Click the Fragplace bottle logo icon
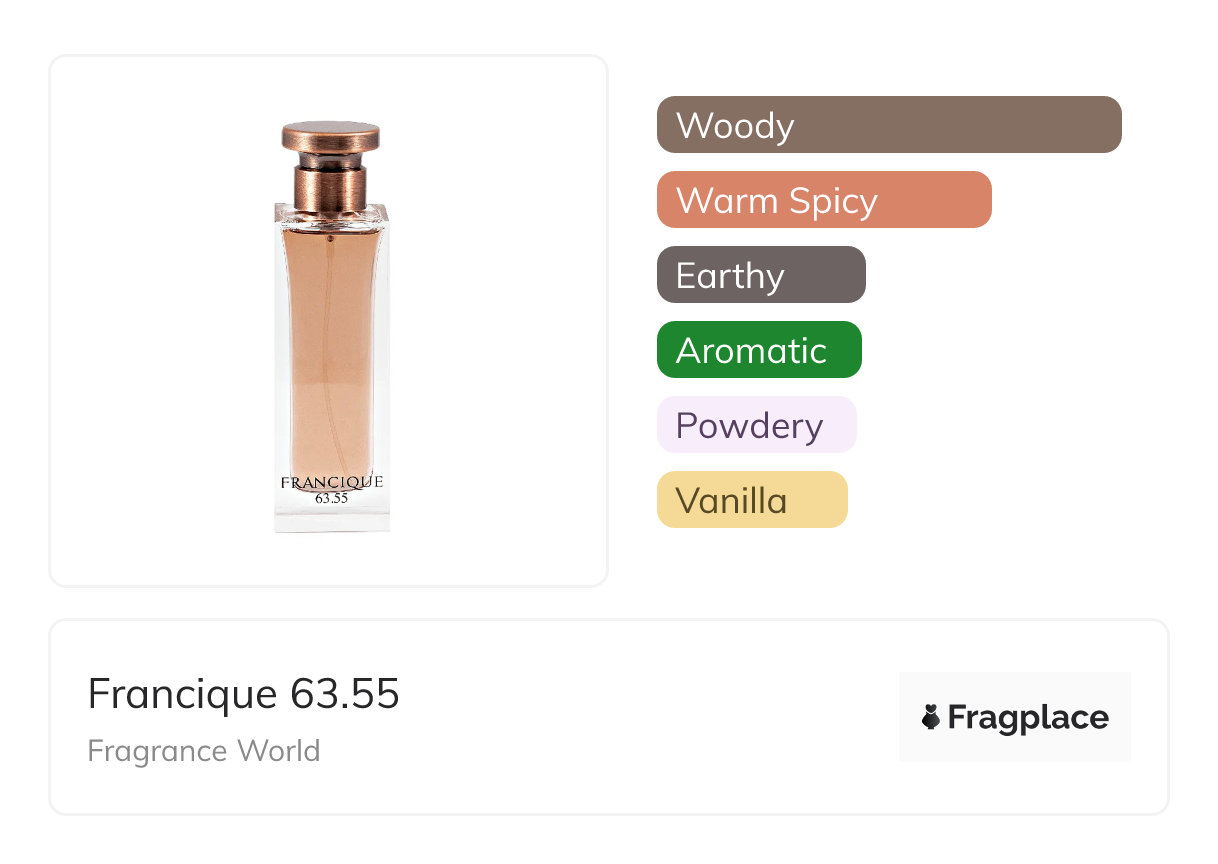Screen dimensions: 1218x864 point(931,717)
